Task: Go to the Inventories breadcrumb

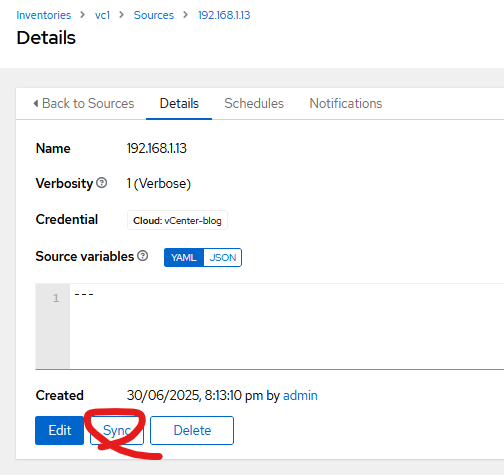Action: pyautogui.click(x=44, y=15)
